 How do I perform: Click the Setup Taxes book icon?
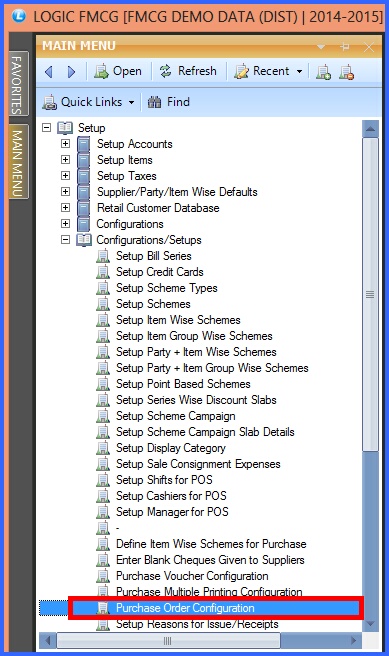84,176
